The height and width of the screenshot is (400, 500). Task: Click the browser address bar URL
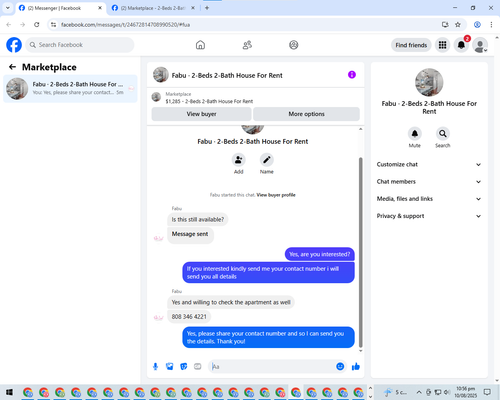tap(125, 25)
